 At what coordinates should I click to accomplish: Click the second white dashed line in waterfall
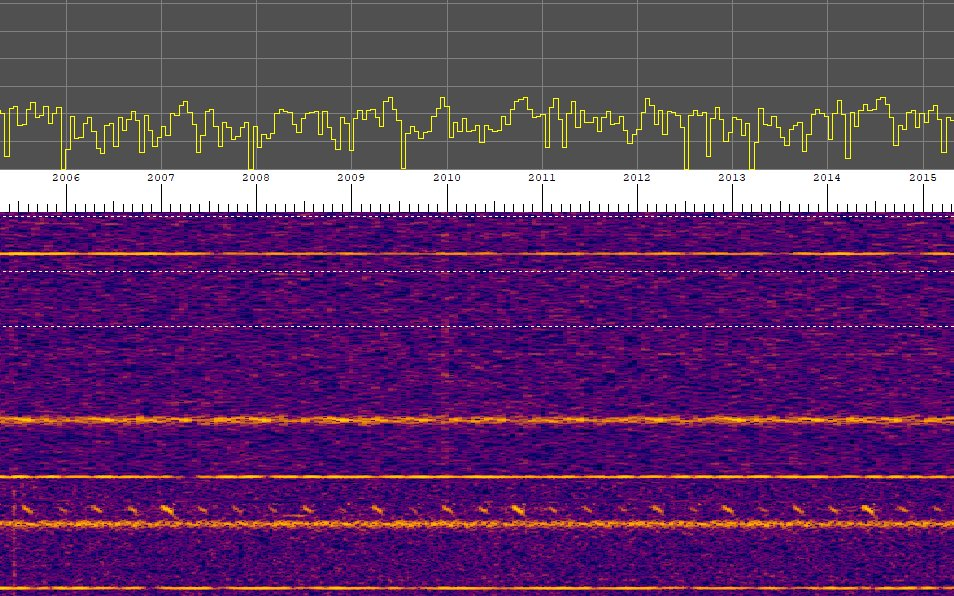(477, 271)
